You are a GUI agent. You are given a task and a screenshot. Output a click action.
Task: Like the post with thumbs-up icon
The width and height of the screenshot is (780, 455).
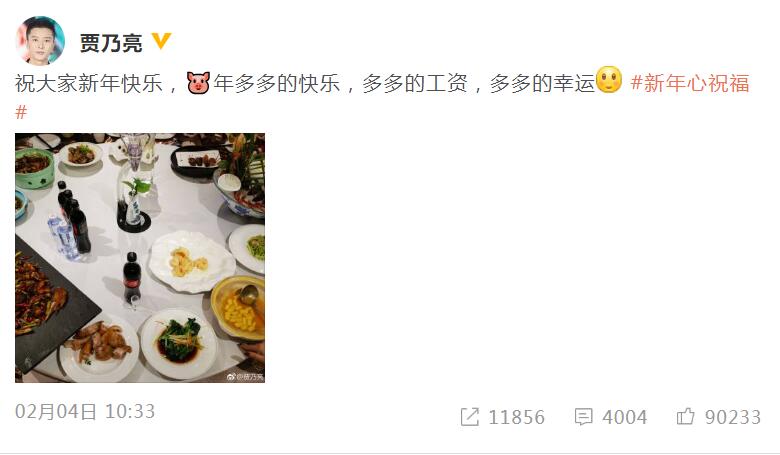(685, 416)
